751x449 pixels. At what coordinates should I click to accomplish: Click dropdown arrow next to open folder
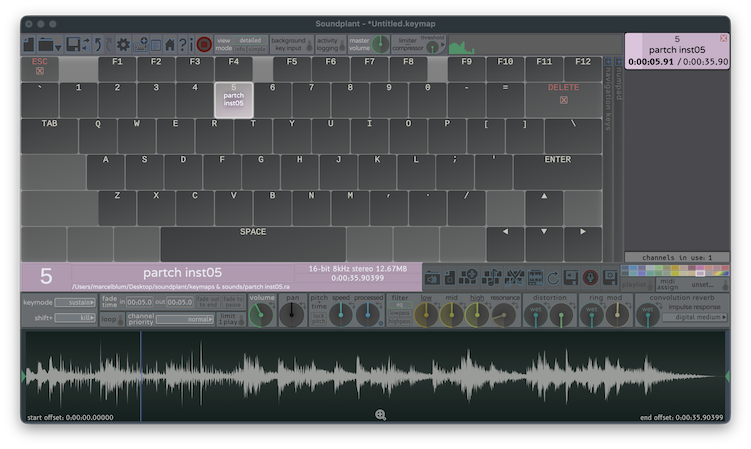click(58, 48)
